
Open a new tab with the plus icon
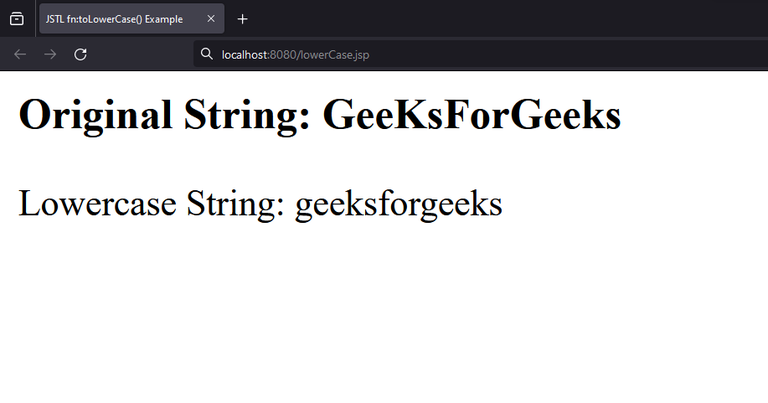pos(242,19)
